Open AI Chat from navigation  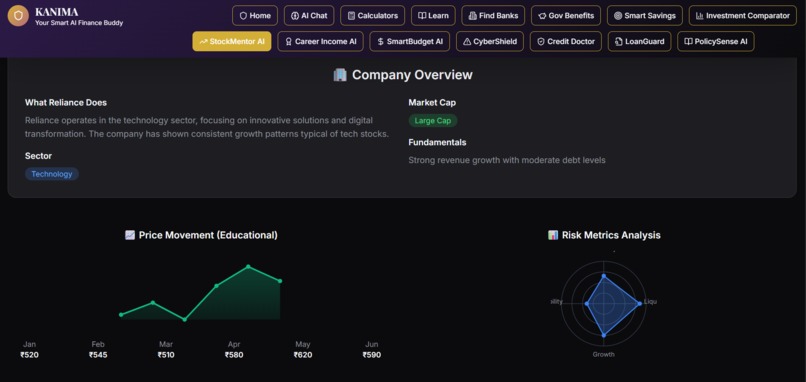click(309, 15)
